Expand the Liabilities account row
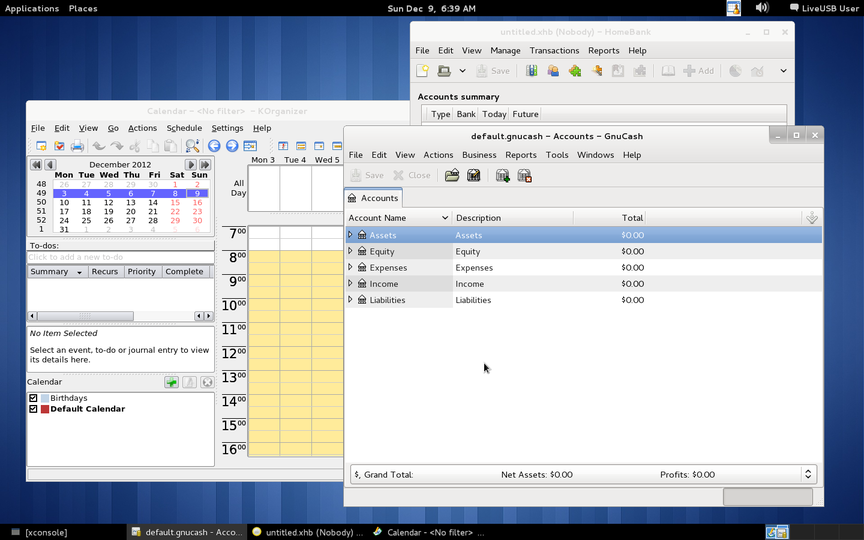The height and width of the screenshot is (540, 864). pos(350,300)
